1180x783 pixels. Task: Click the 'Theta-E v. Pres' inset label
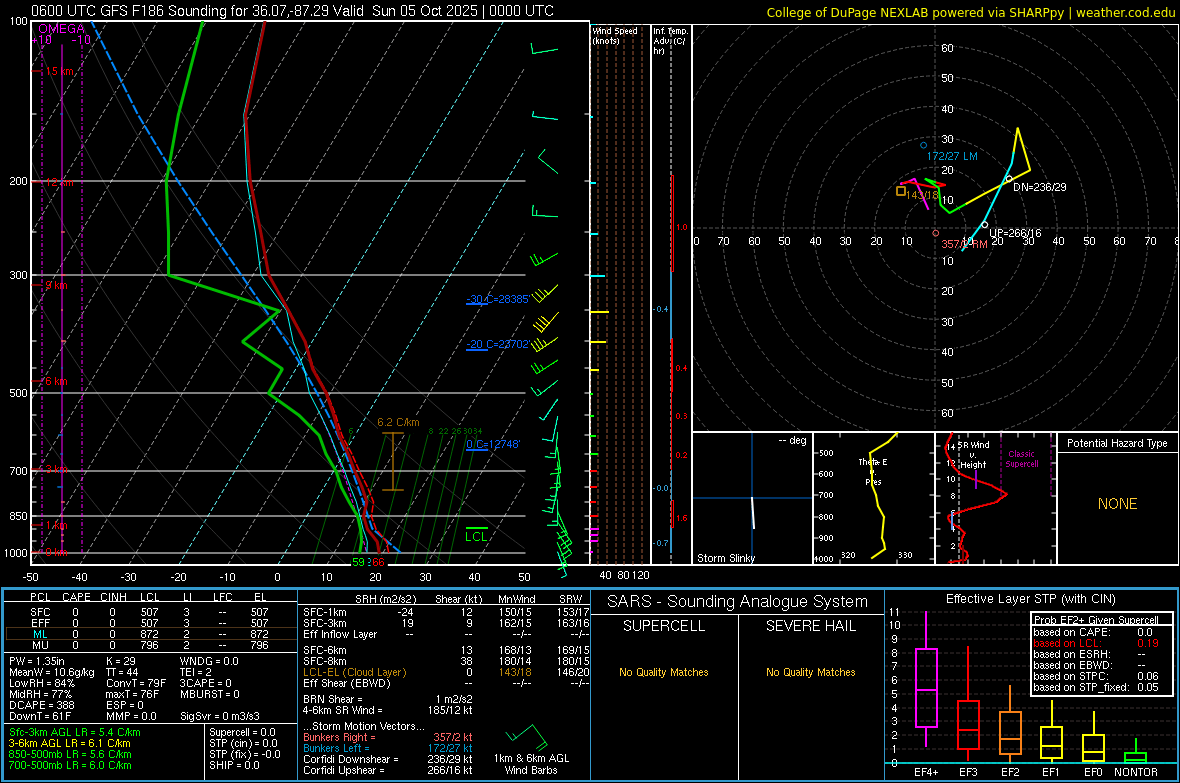tap(873, 472)
